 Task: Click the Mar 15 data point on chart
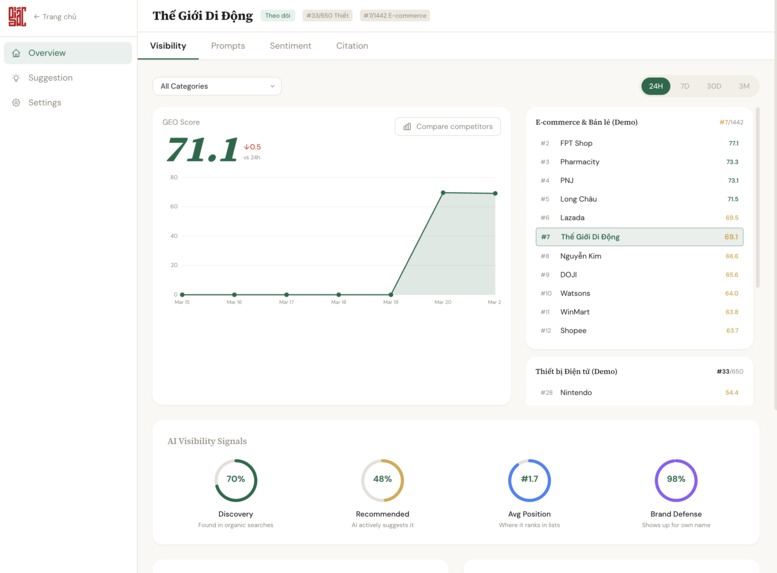point(182,294)
